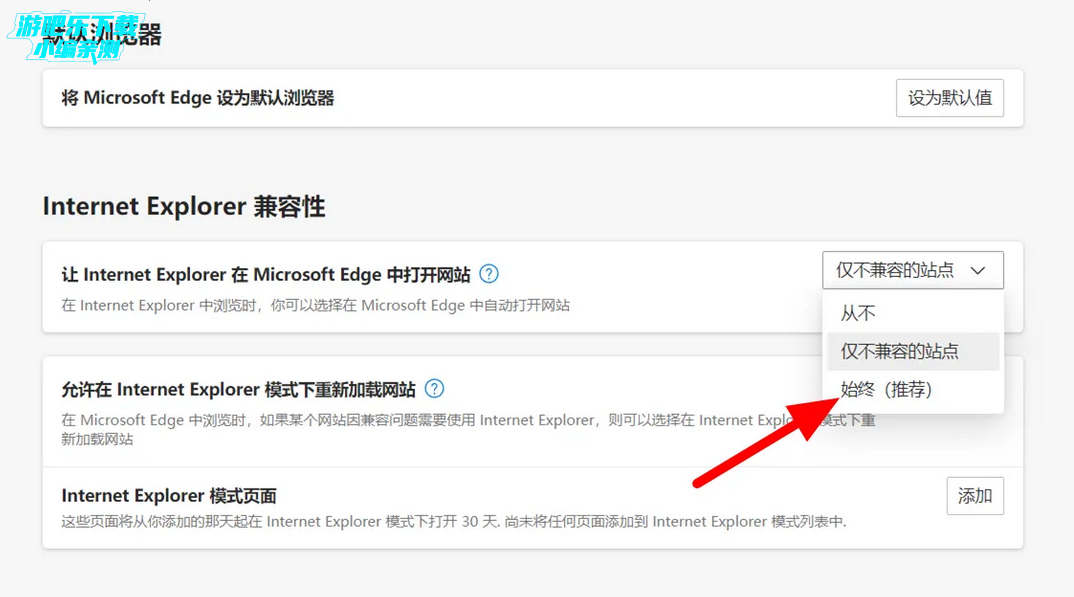The width and height of the screenshot is (1074, 597).
Task: Click help icon beside 模式下重新加载网站
Action: 434,389
